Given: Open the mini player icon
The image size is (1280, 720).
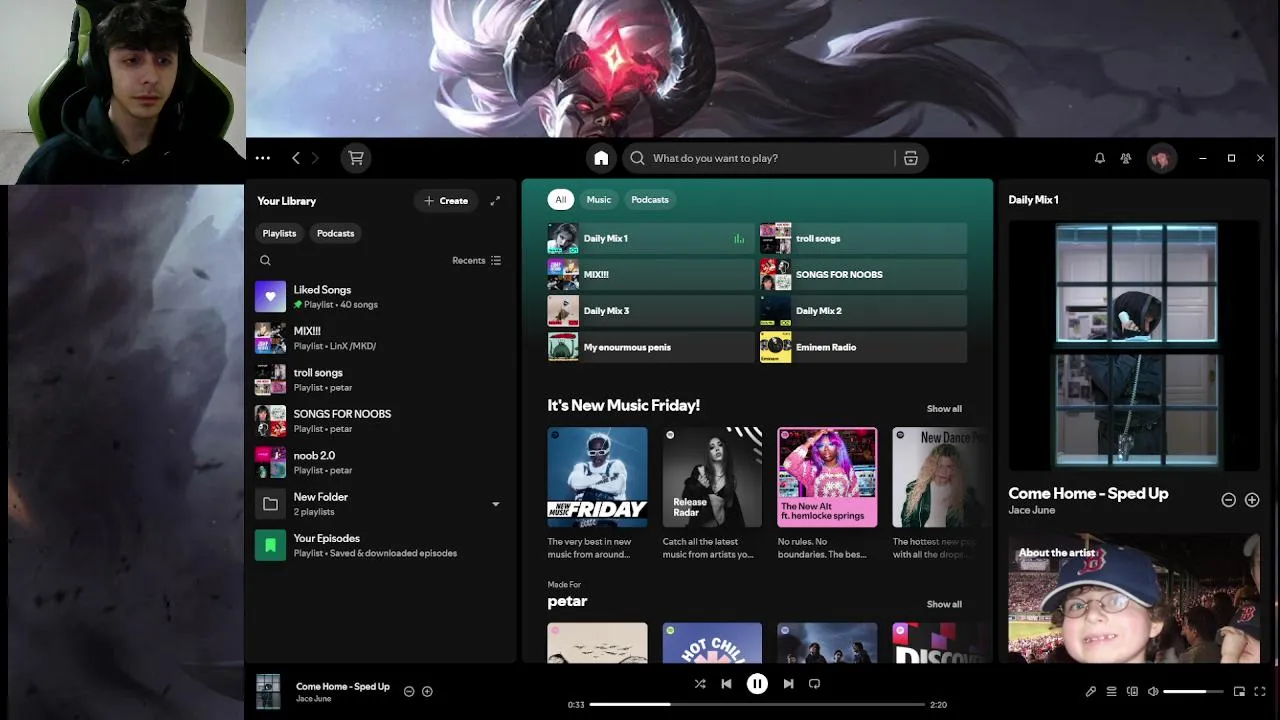Looking at the screenshot, I should [x=1239, y=691].
